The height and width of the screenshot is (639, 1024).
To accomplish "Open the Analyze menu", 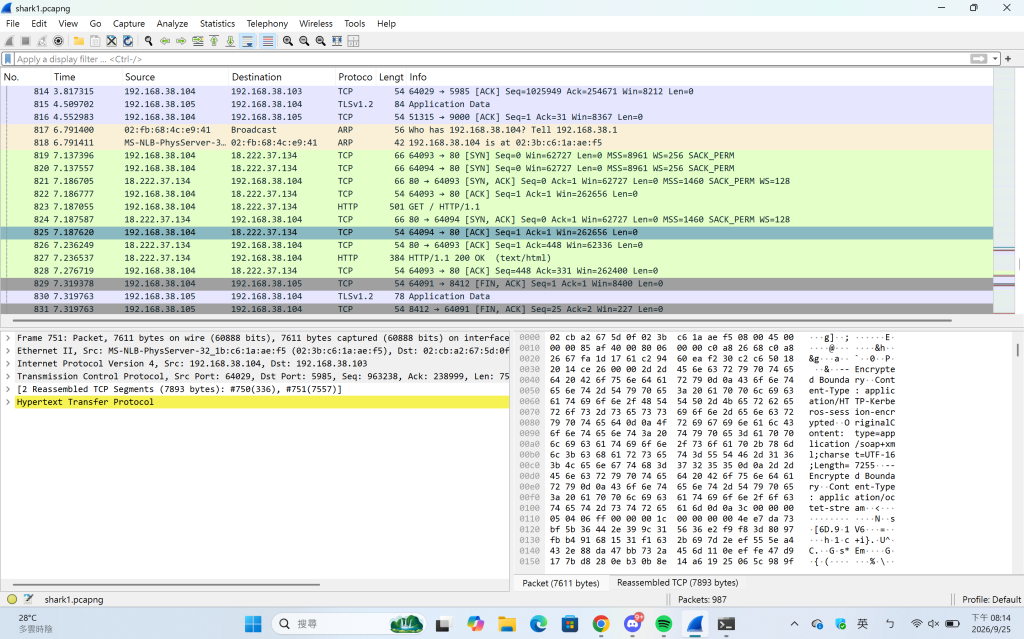I will point(172,24).
